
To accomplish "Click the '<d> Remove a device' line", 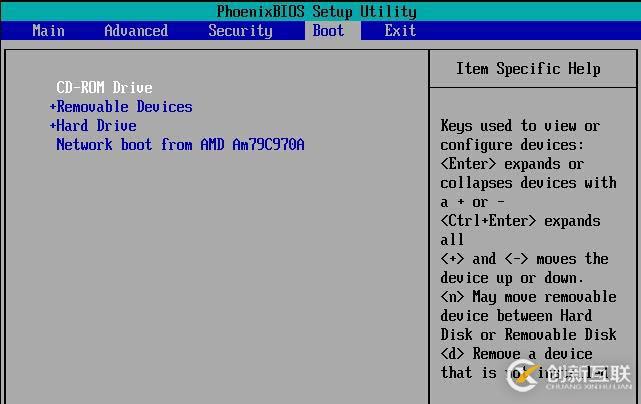I will (516, 354).
